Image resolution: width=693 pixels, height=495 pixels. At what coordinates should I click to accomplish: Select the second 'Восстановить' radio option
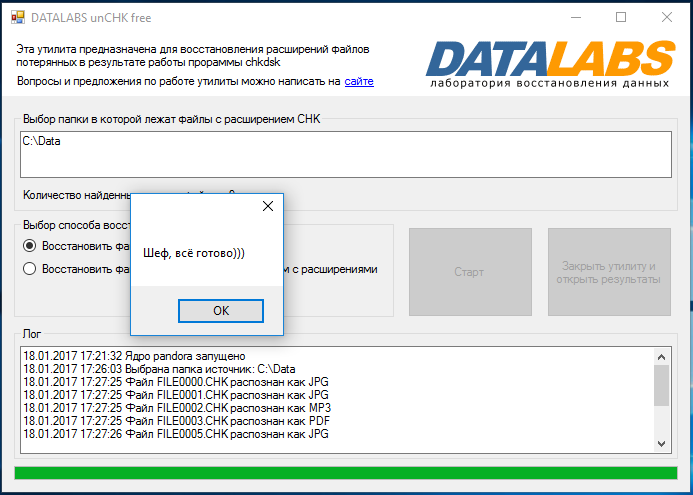click(x=30, y=269)
